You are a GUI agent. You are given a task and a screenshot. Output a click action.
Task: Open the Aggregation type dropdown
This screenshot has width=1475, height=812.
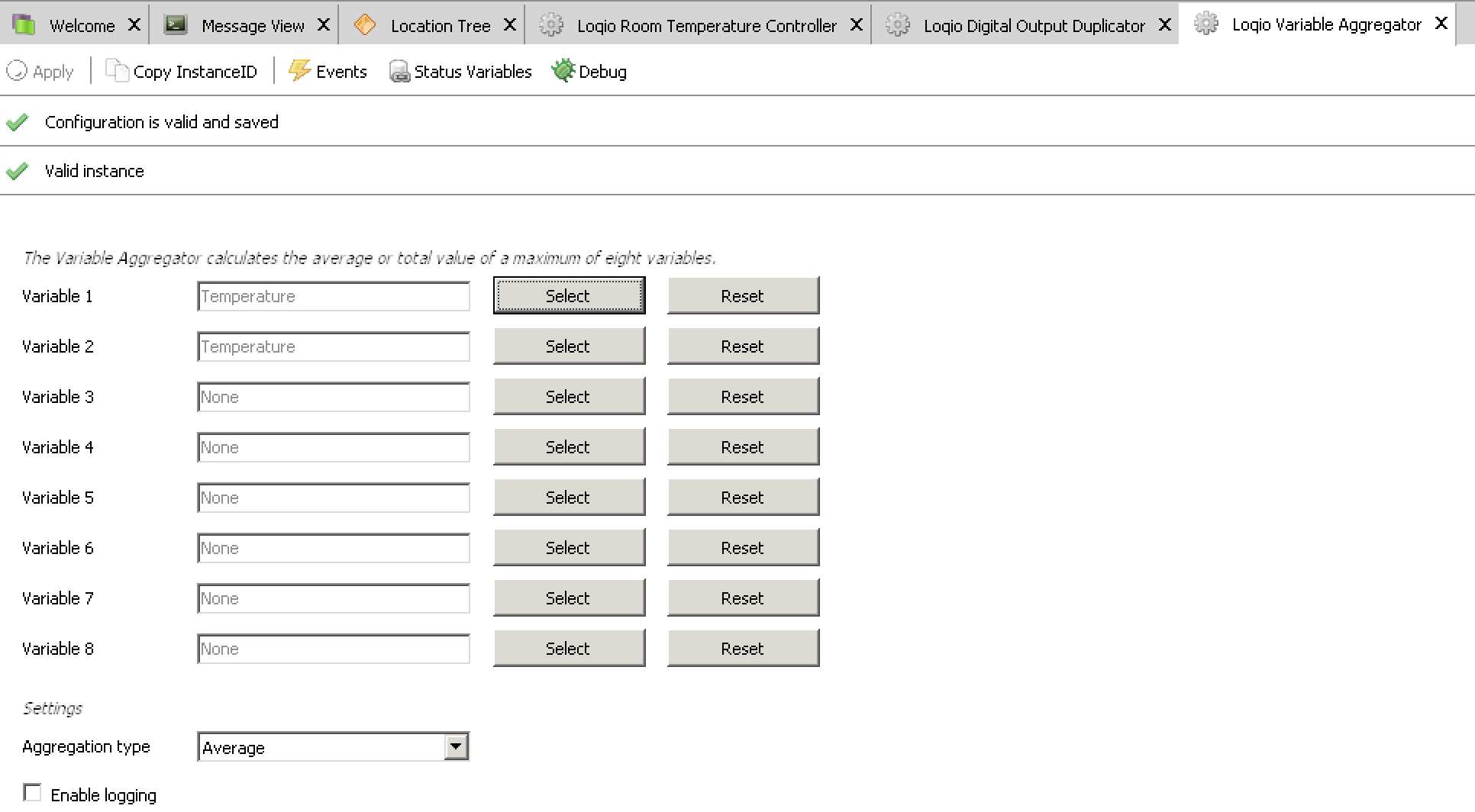click(x=334, y=747)
